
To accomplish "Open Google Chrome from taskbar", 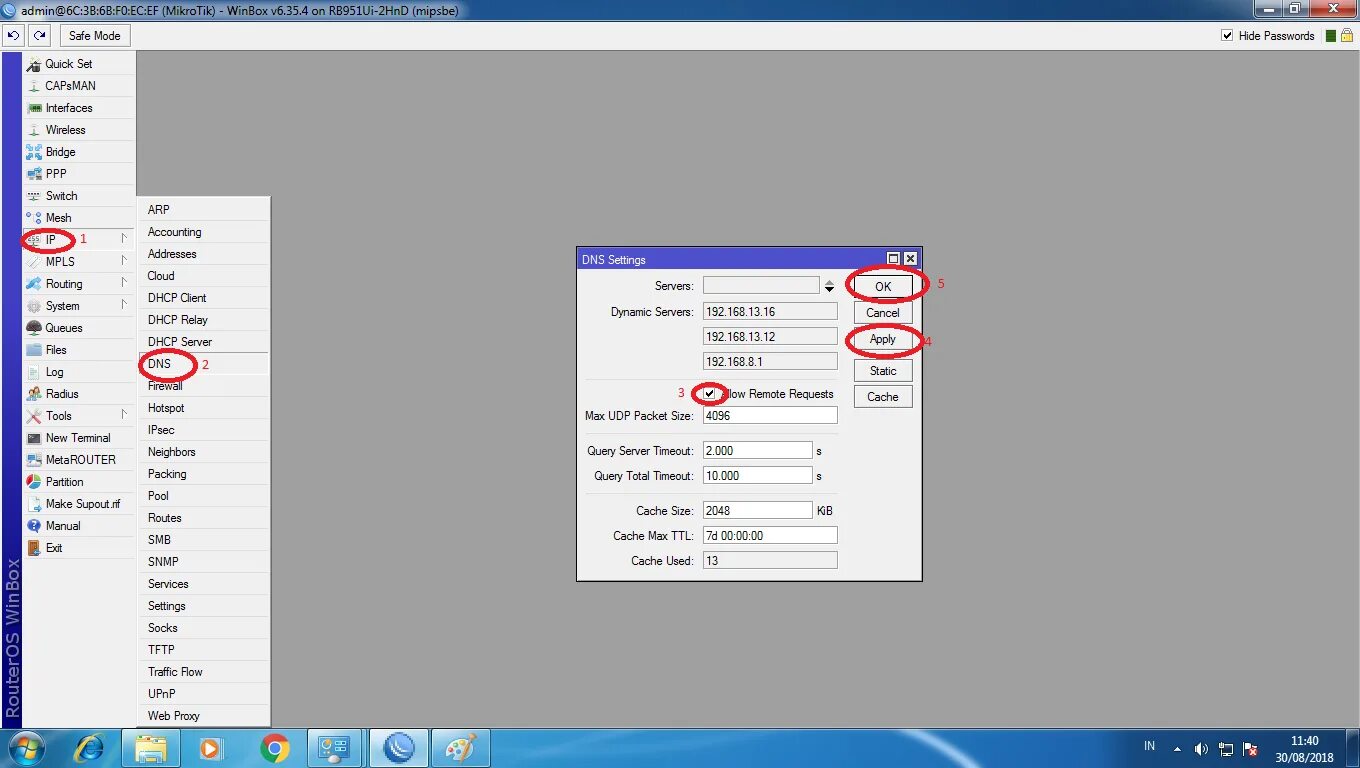I will 275,748.
